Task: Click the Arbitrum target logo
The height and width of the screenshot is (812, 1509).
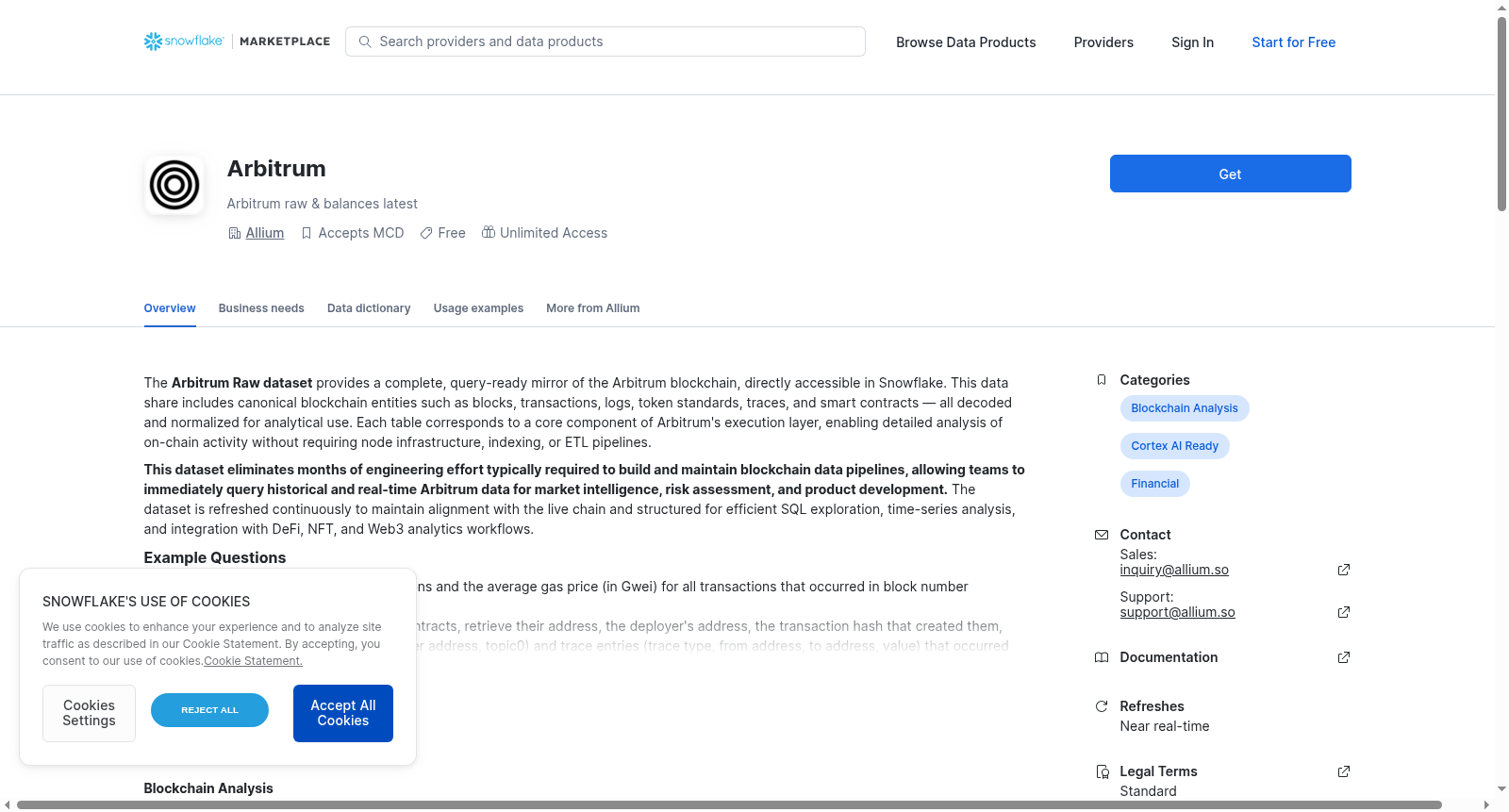Action: click(174, 185)
